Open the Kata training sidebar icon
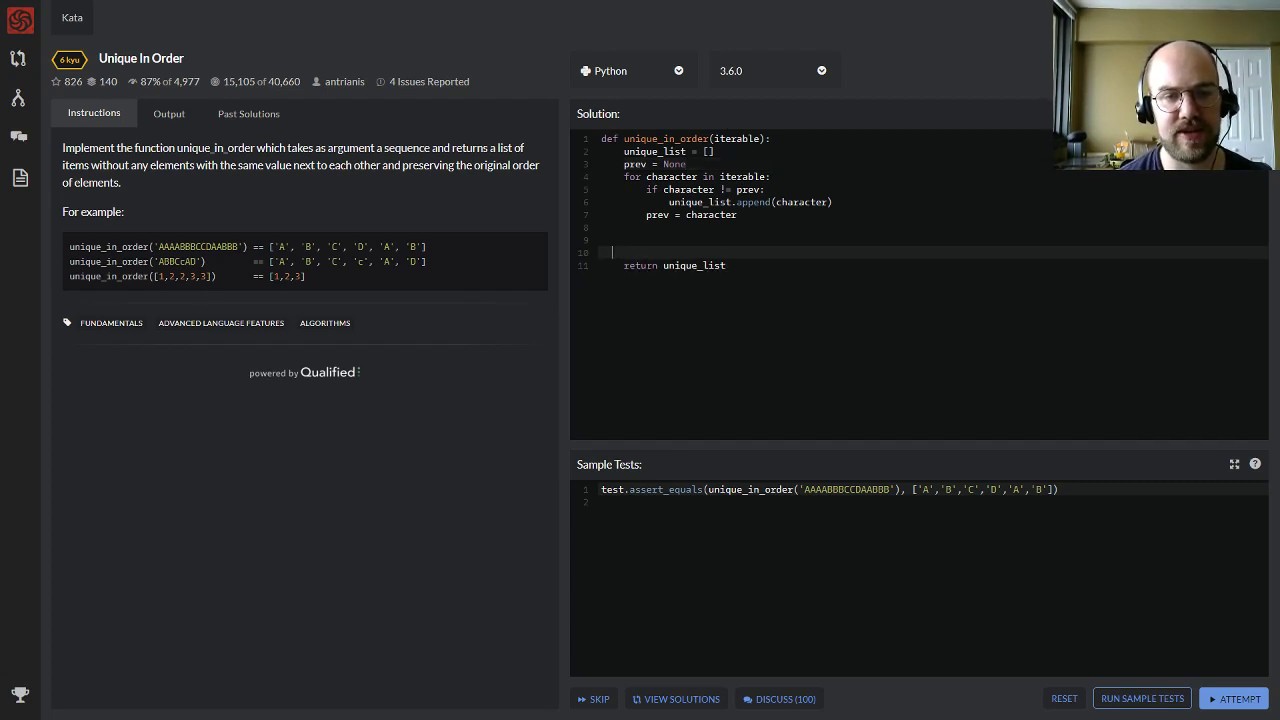The height and width of the screenshot is (720, 1280). pyautogui.click(x=18, y=59)
